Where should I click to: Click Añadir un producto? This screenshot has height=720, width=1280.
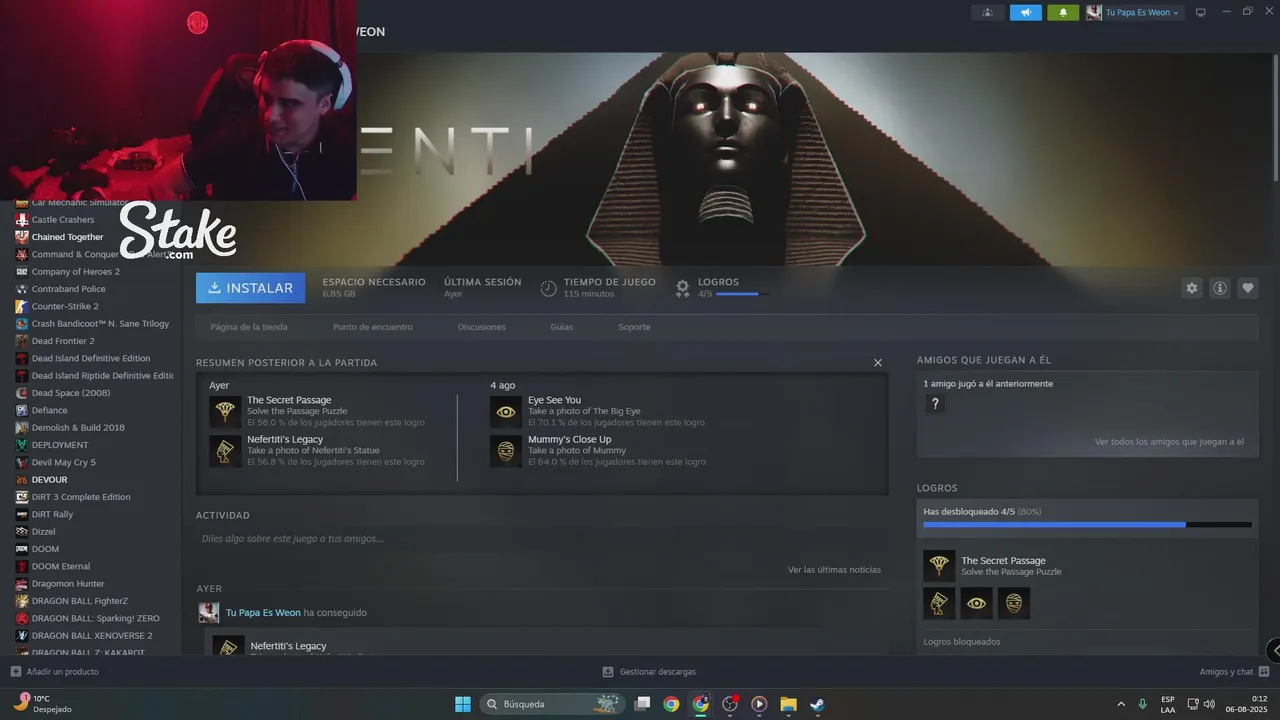(x=62, y=672)
